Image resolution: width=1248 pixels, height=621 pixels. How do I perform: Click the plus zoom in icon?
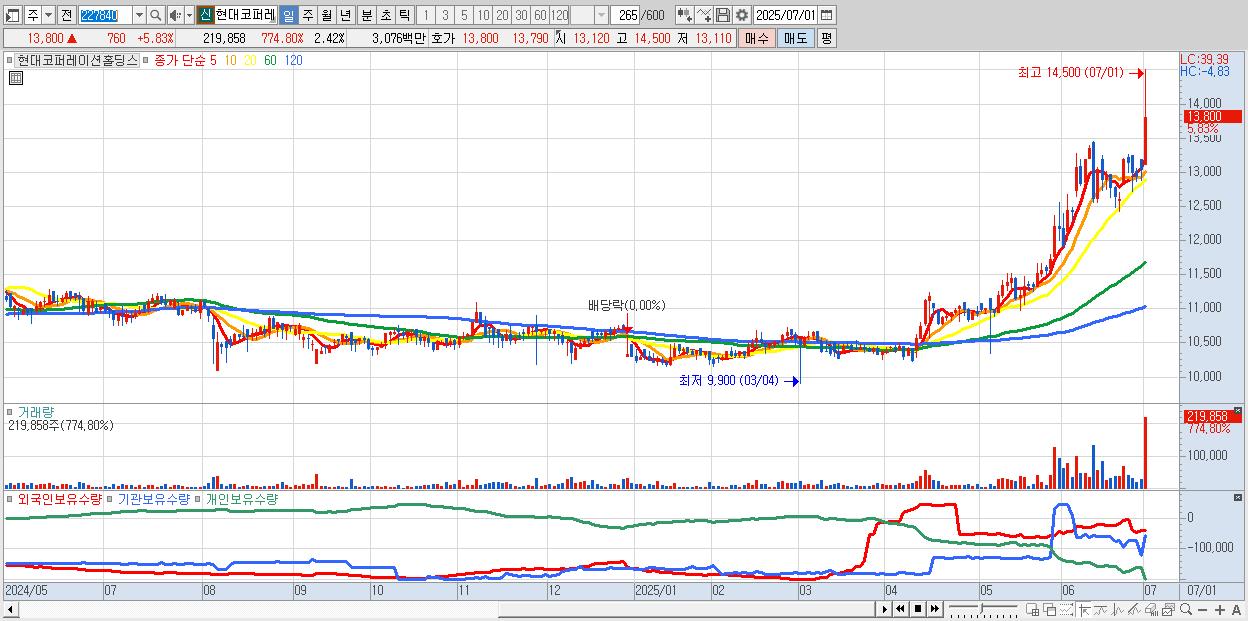[1220, 610]
